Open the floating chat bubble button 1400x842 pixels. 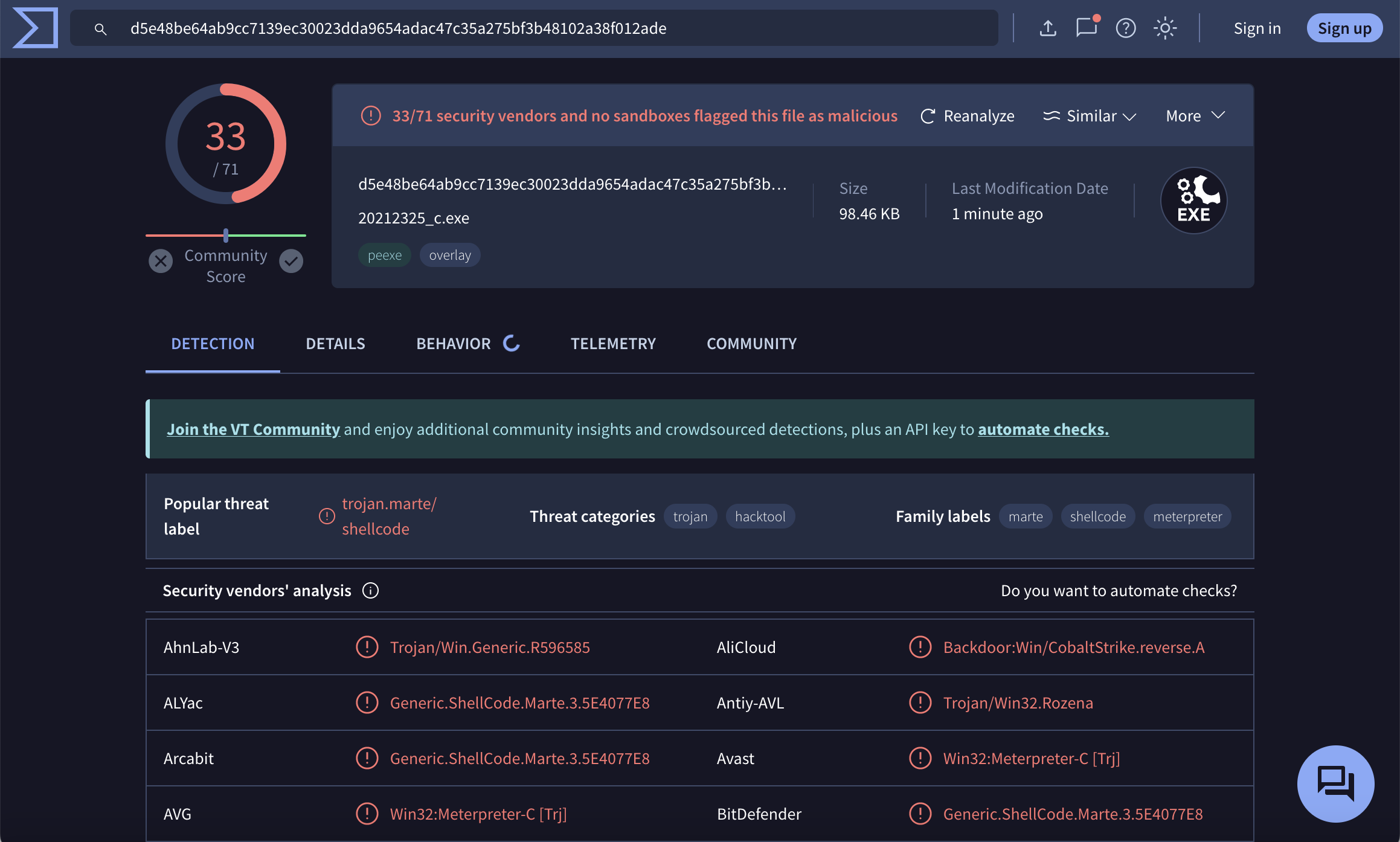coord(1335,783)
